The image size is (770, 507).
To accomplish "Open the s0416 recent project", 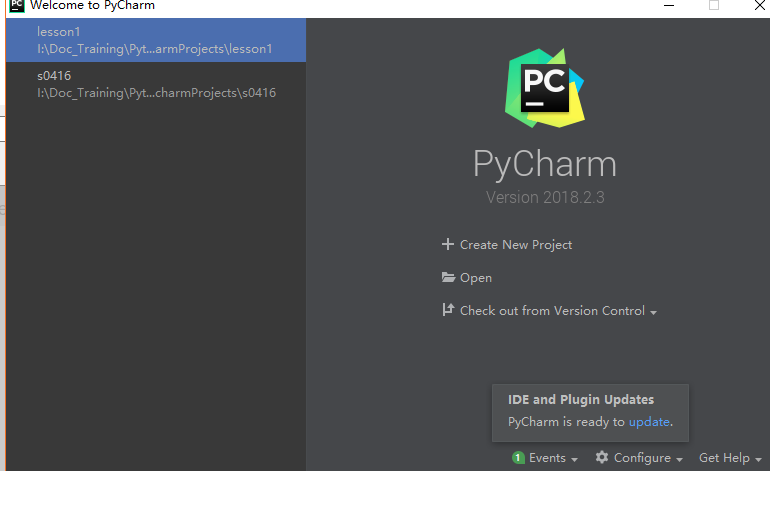I will tap(156, 84).
